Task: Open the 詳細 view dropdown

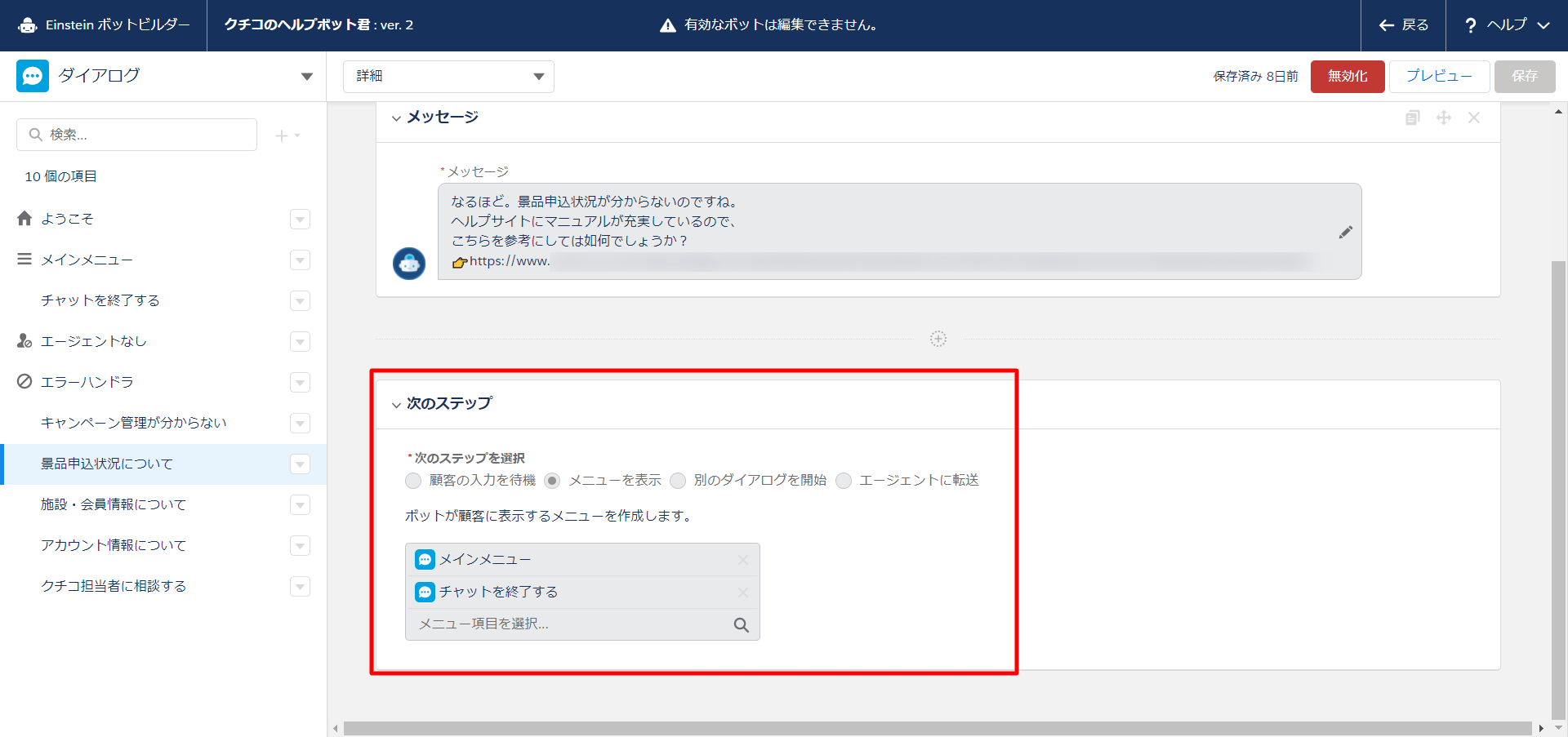Action: pyautogui.click(x=448, y=77)
